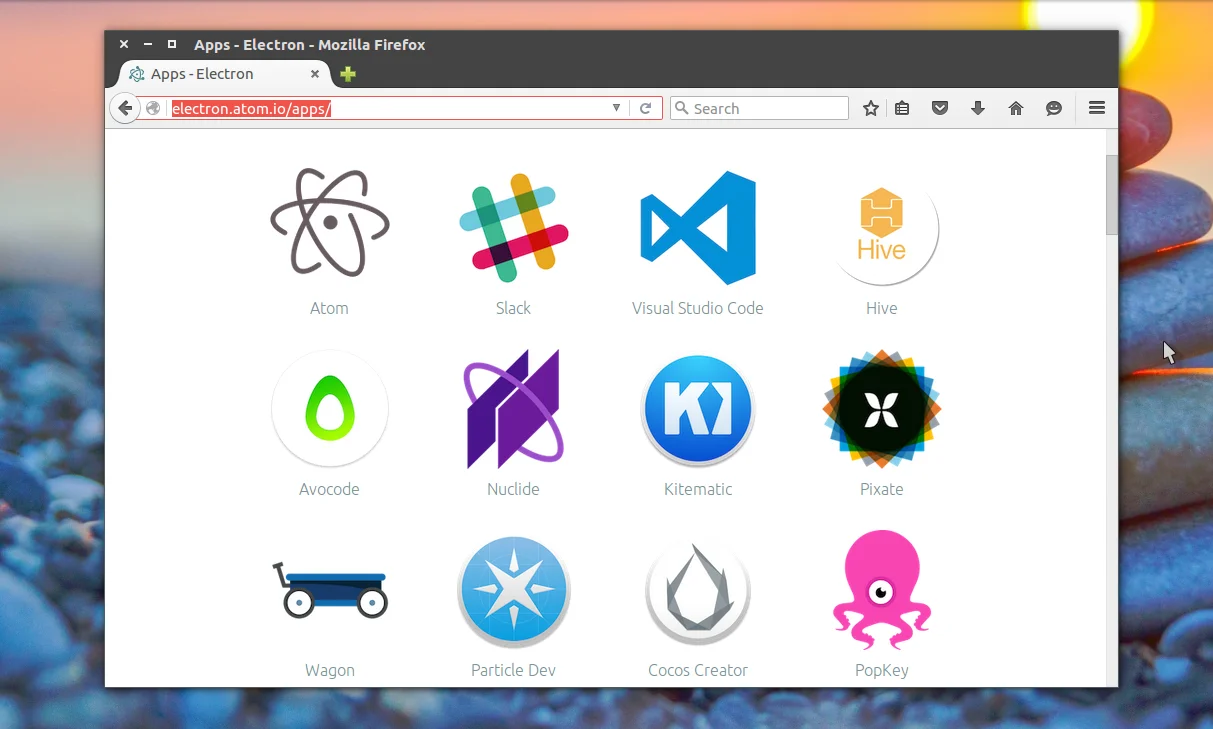Click the magnifier icon in search box
The height and width of the screenshot is (729, 1213).
tap(682, 108)
